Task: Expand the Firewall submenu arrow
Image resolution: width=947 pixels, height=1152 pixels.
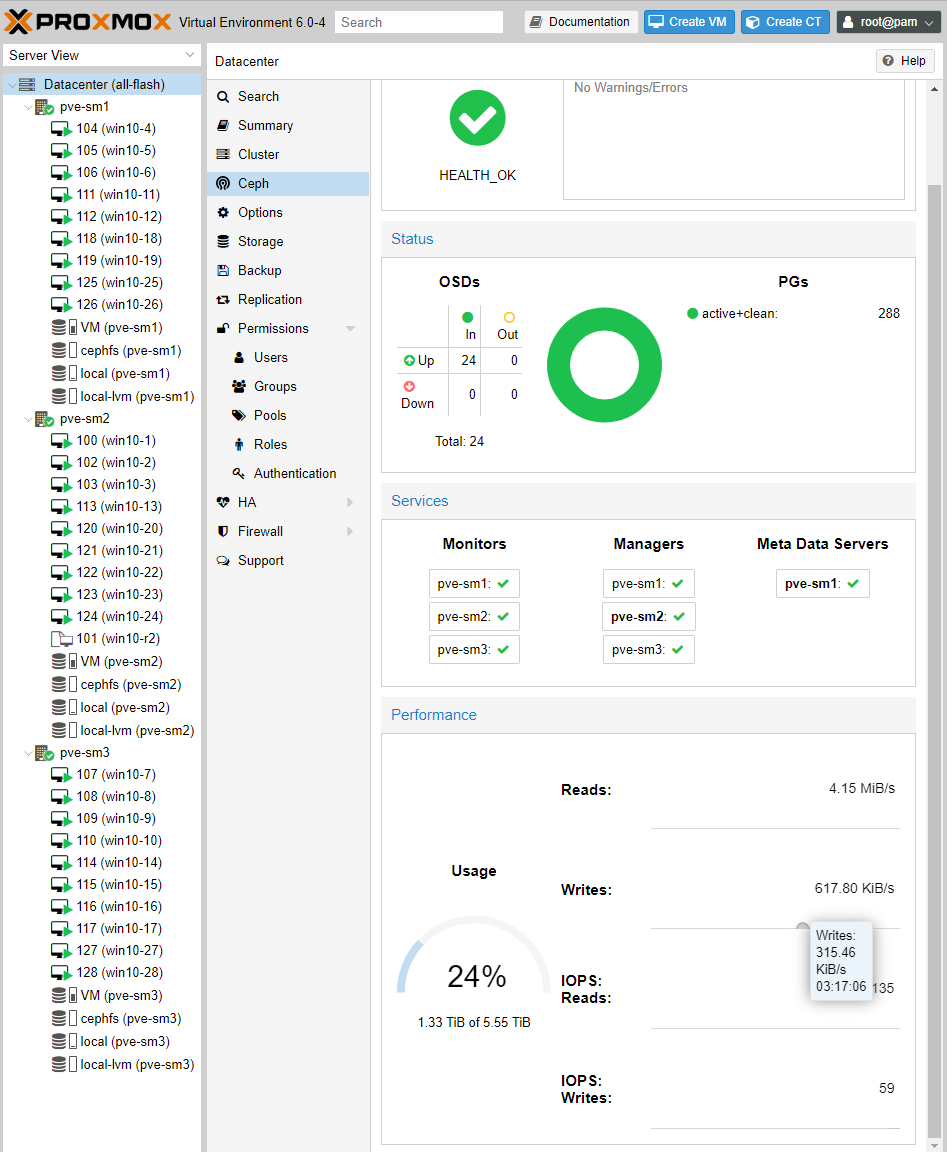Action: coord(350,531)
